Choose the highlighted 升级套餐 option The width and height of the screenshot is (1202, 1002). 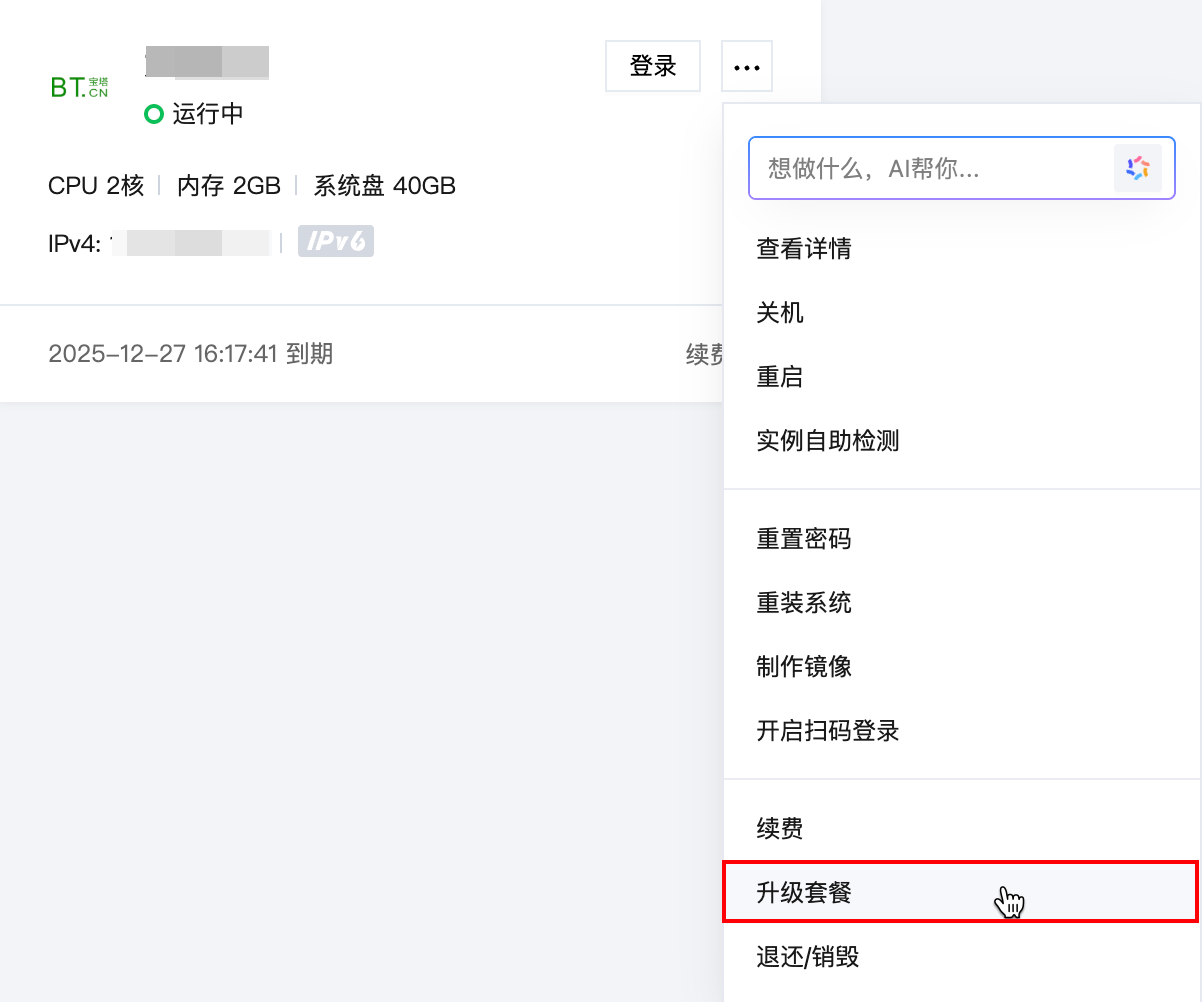[x=804, y=892]
